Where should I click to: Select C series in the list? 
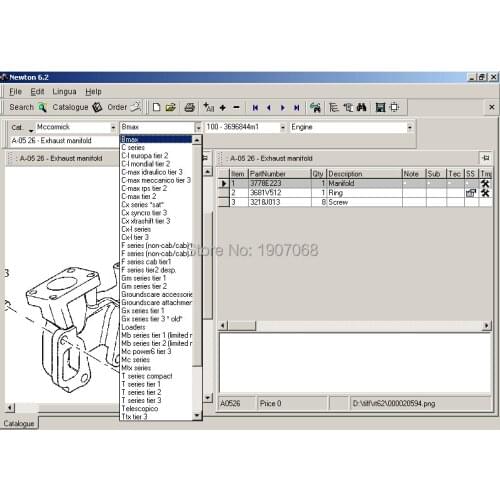pyautogui.click(x=156, y=147)
